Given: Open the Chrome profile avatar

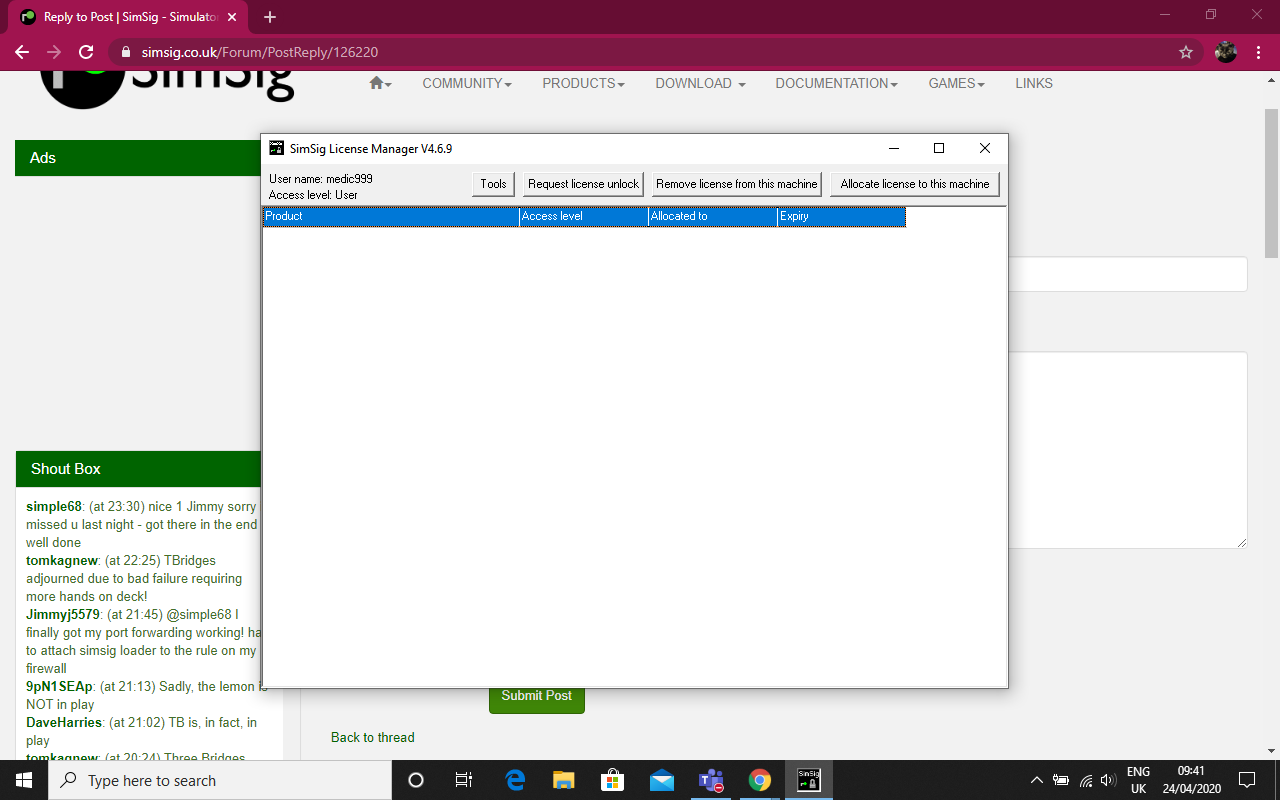Looking at the screenshot, I should (x=1226, y=52).
